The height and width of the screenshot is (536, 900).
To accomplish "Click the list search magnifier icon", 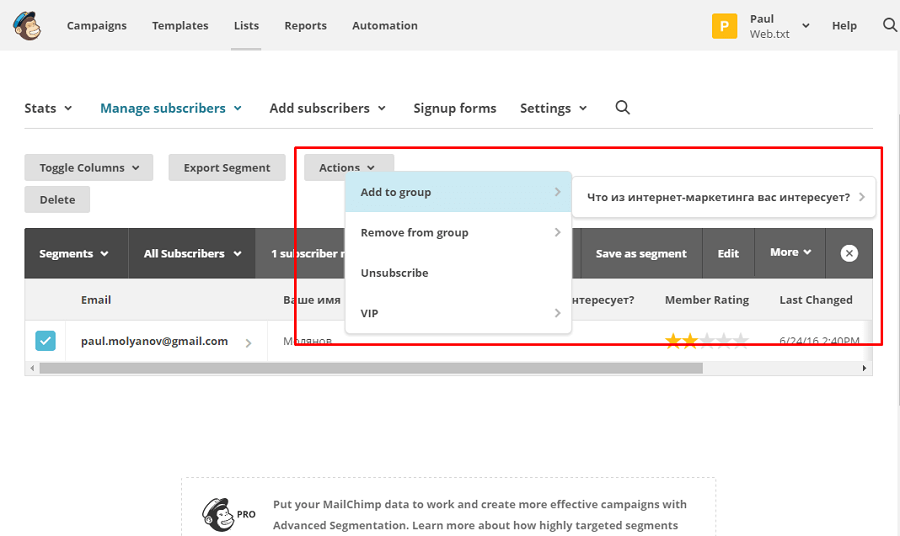I will (x=622, y=108).
